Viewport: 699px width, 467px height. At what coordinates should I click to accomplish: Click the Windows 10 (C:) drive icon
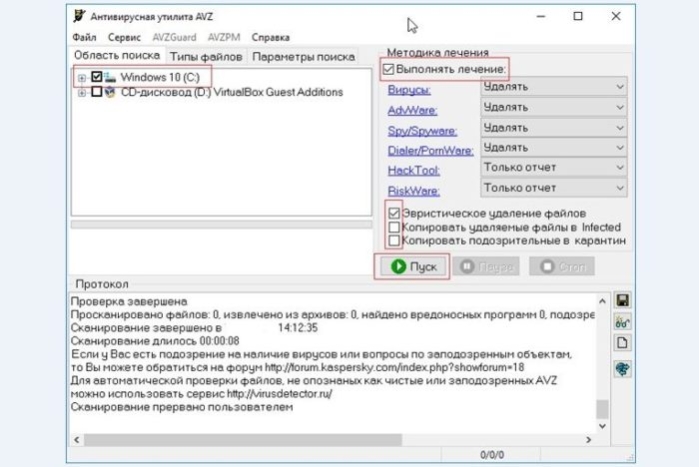click(110, 77)
